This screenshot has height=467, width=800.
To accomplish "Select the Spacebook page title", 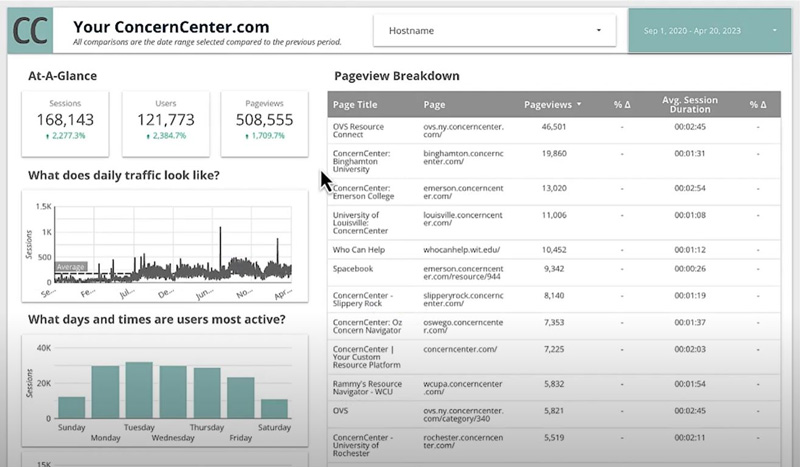I will click(x=353, y=268).
